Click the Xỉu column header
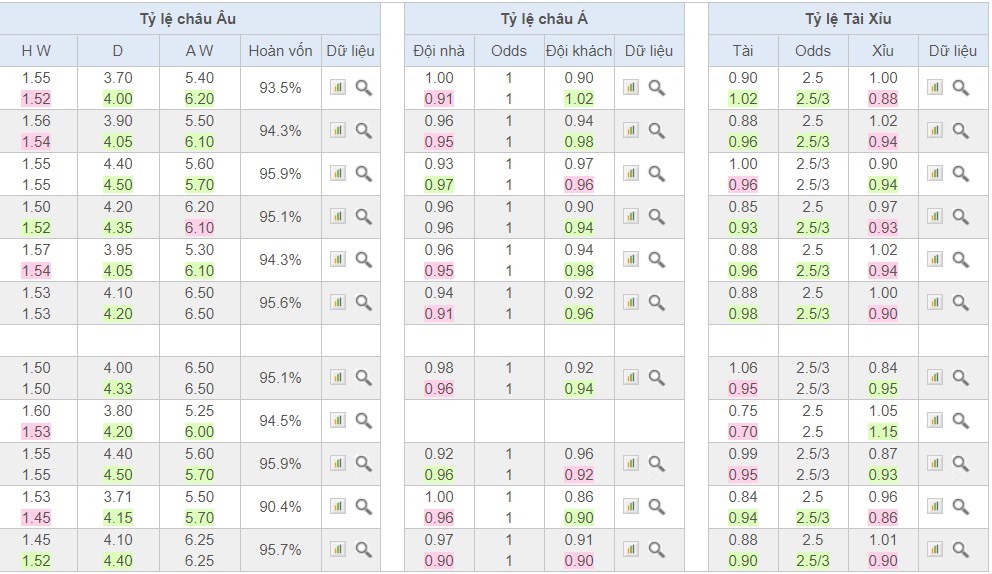Viewport: 992px width, 574px height. pyautogui.click(x=882, y=50)
